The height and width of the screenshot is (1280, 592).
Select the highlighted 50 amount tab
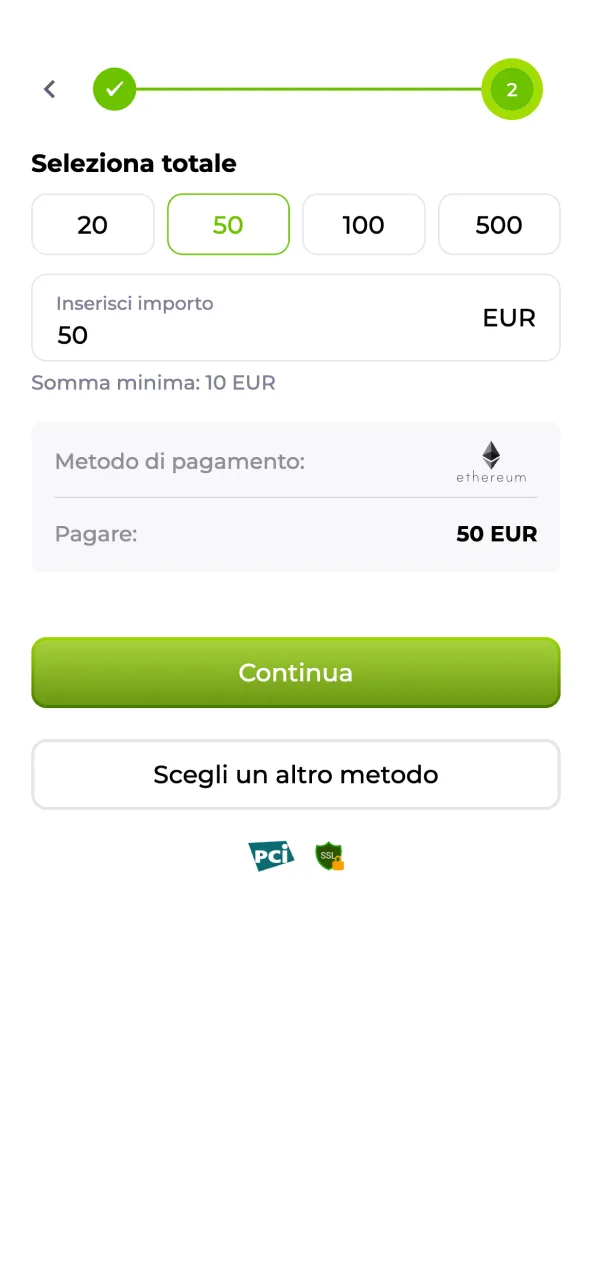pos(228,224)
